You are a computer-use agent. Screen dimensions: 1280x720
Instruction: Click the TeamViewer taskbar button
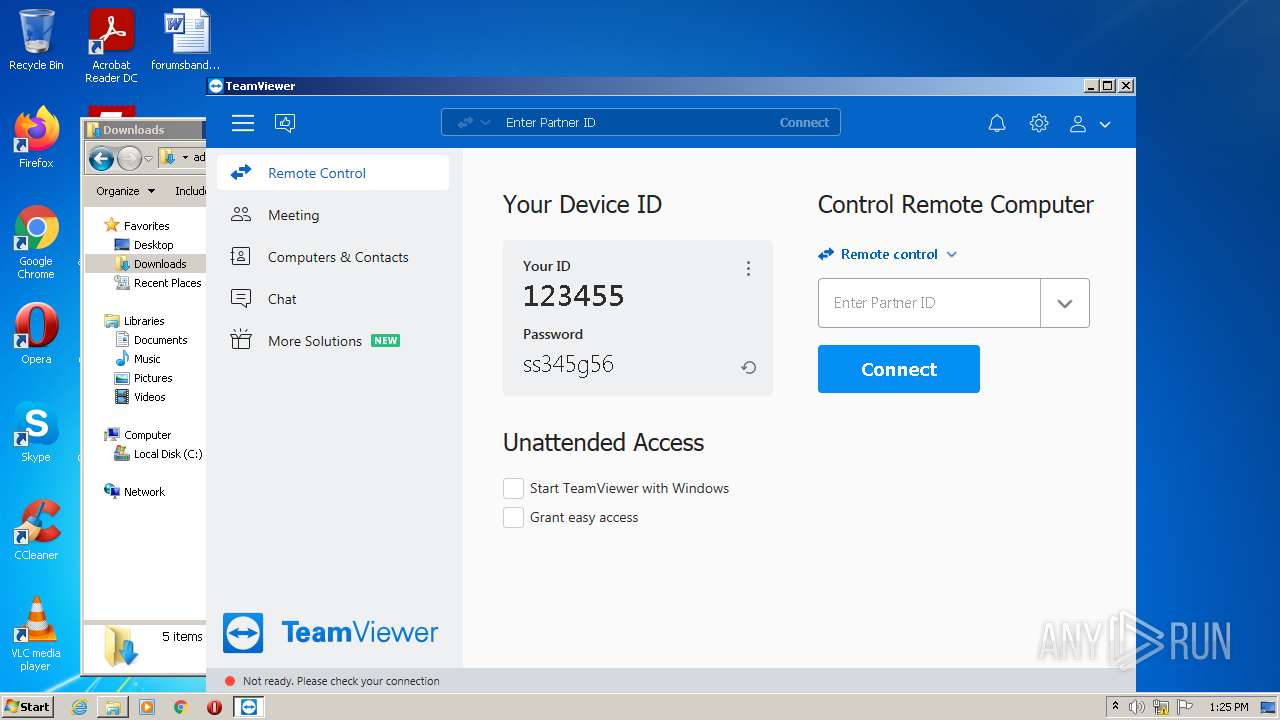pos(249,707)
